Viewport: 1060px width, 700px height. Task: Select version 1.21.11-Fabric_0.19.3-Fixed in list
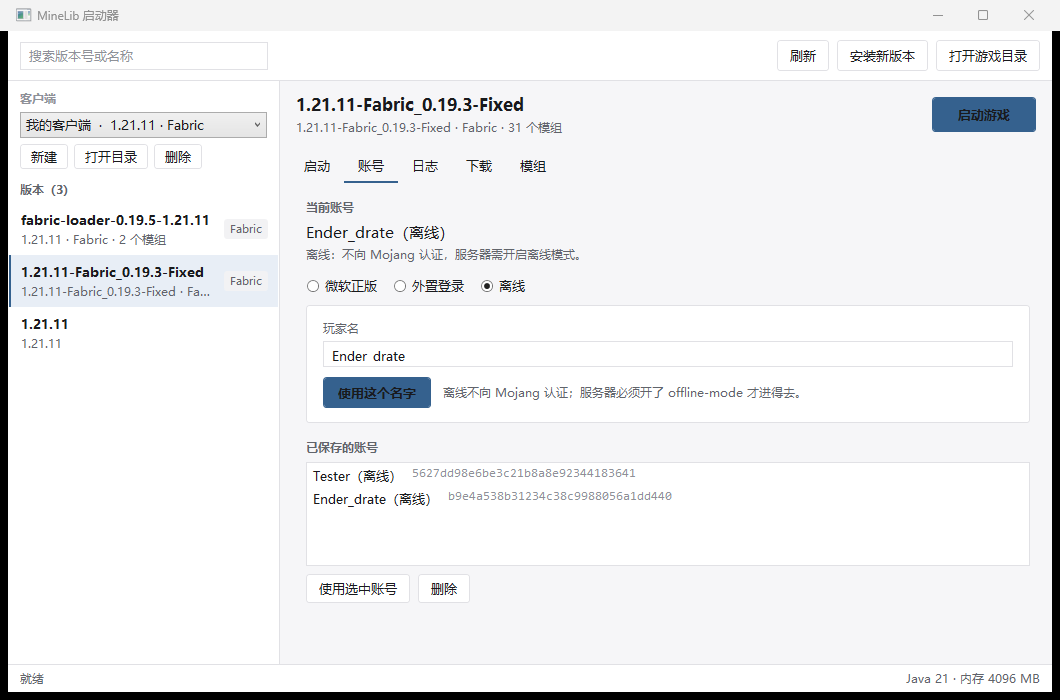(143, 281)
